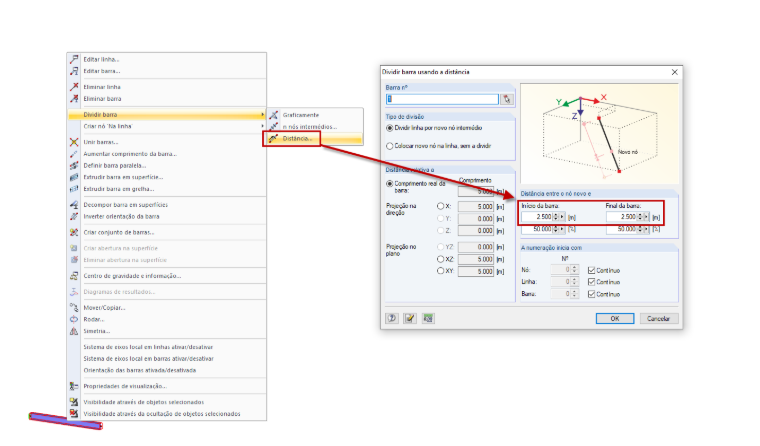The height and width of the screenshot is (446, 760).
Task: Toggle Contínuo checkbox for Nó
Action: pyautogui.click(x=591, y=270)
